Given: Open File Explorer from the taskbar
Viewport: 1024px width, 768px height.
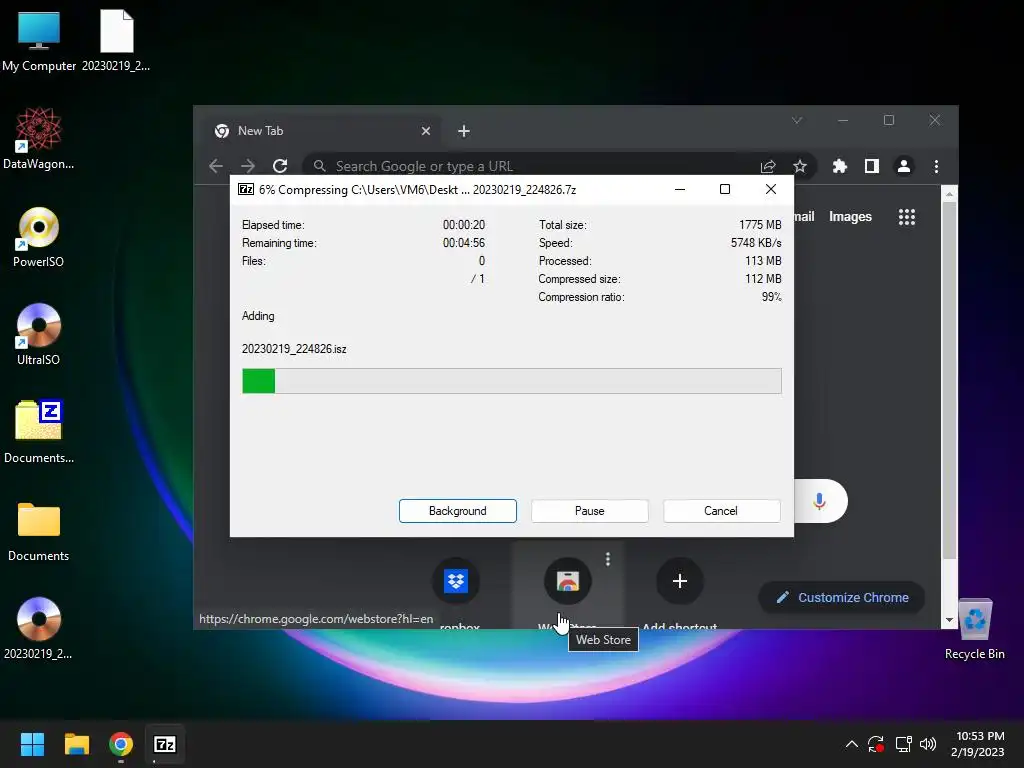Looking at the screenshot, I should pyautogui.click(x=76, y=744).
